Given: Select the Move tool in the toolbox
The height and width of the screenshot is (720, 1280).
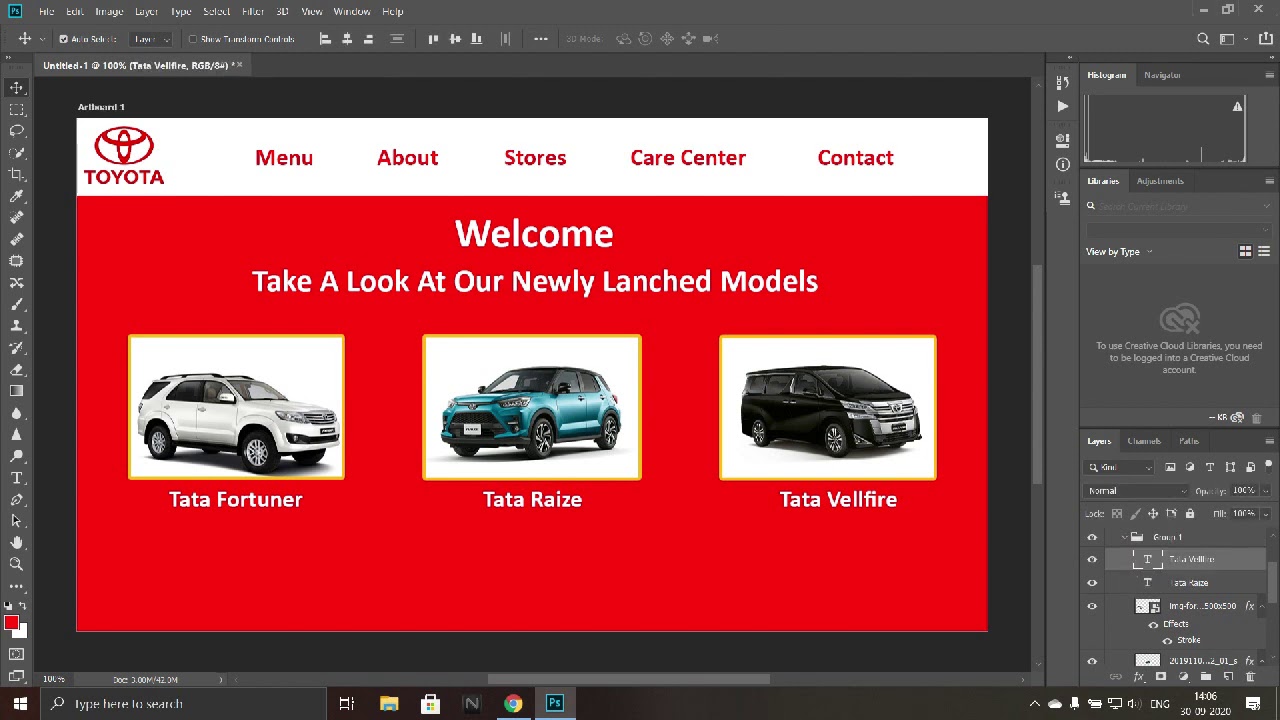Looking at the screenshot, I should point(17,88).
